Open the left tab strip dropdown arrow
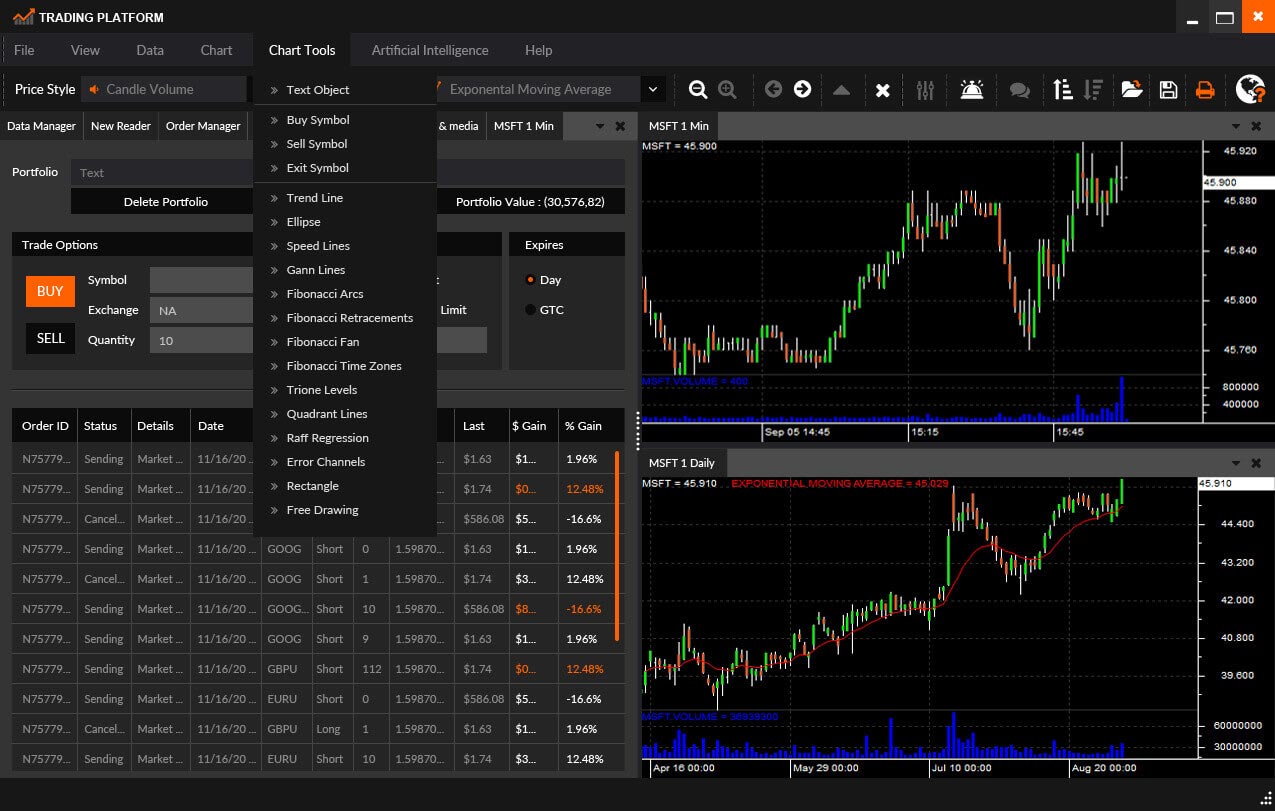 (600, 126)
